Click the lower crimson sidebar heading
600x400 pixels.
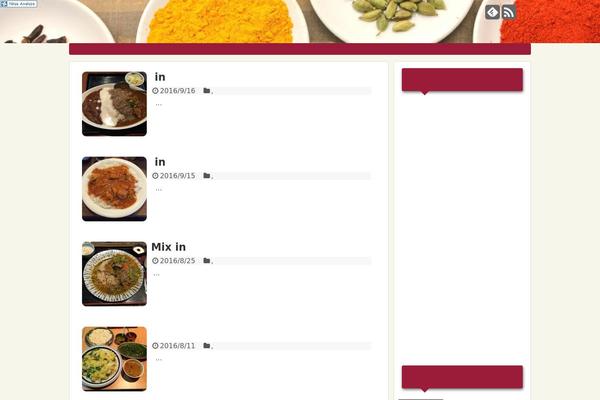click(462, 377)
